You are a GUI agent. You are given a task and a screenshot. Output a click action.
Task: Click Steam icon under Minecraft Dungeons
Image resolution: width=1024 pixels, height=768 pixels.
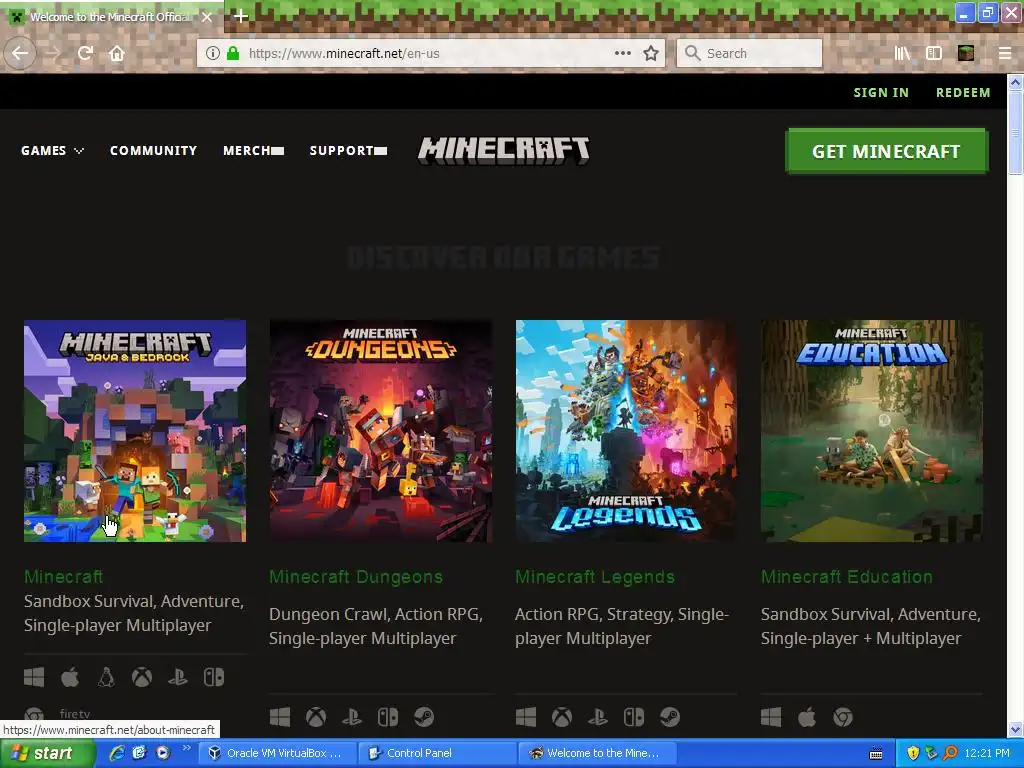(x=424, y=717)
